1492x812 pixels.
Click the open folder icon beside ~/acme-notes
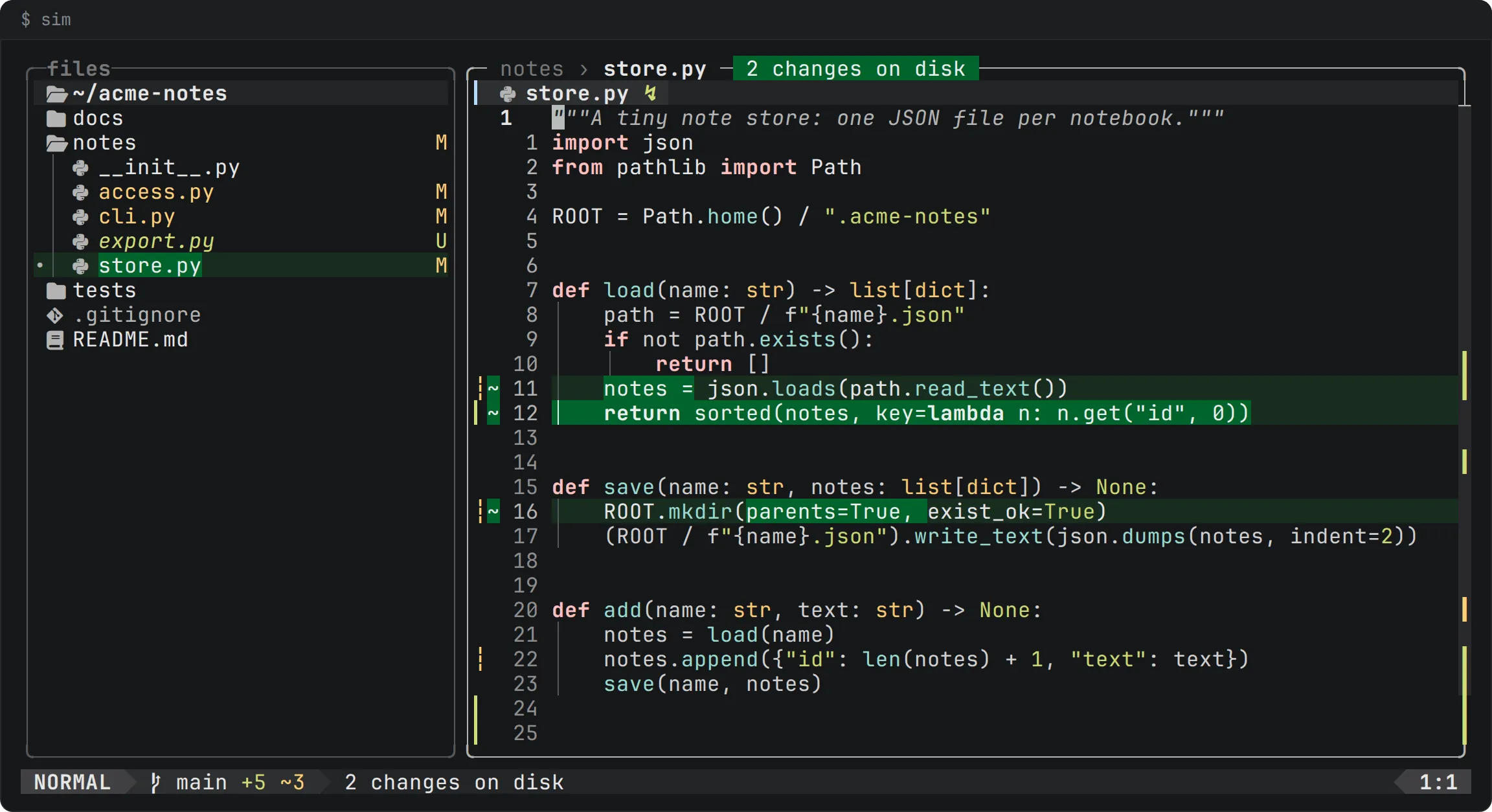pos(57,95)
